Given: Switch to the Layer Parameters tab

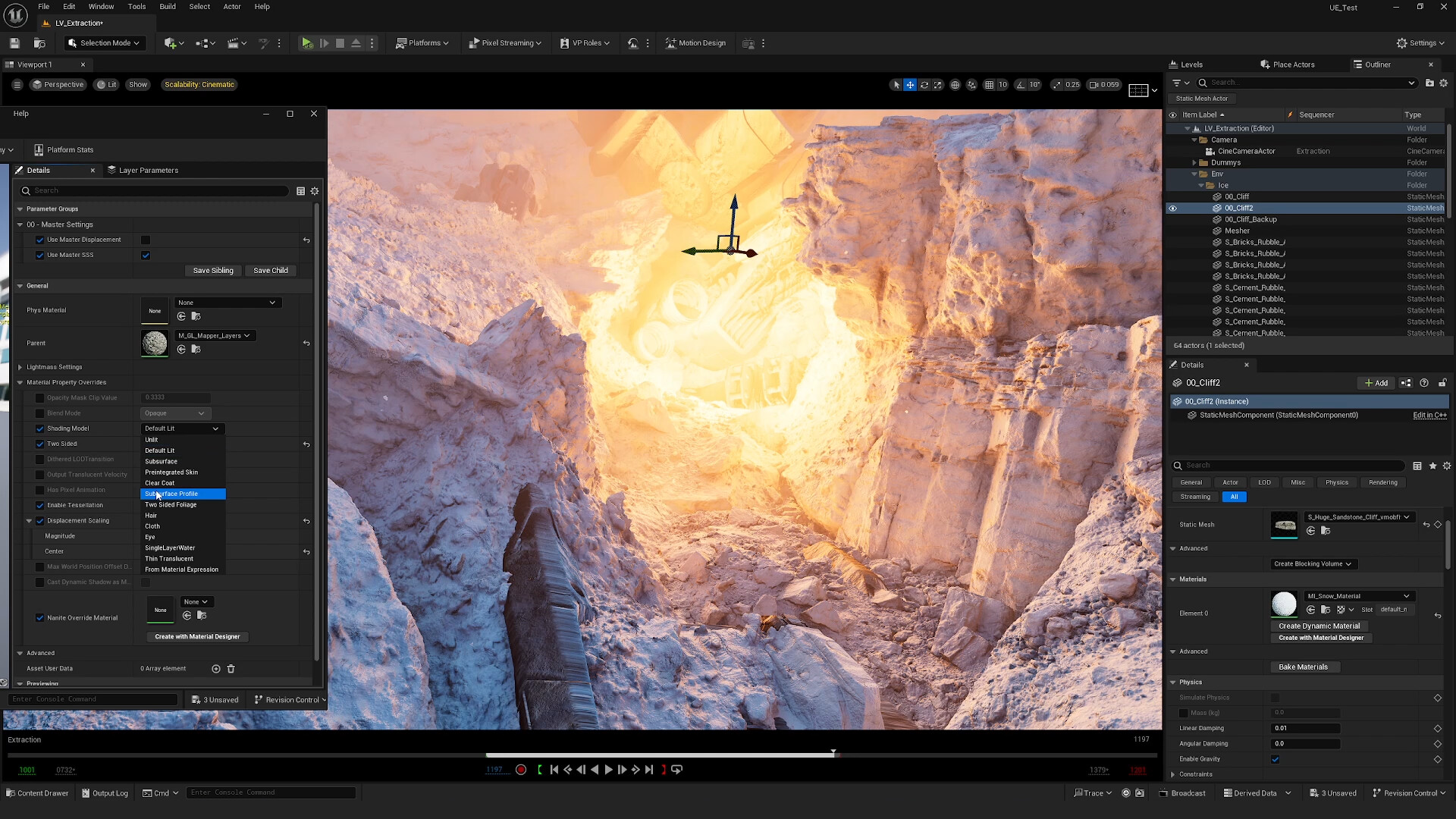Looking at the screenshot, I should pos(143,171).
